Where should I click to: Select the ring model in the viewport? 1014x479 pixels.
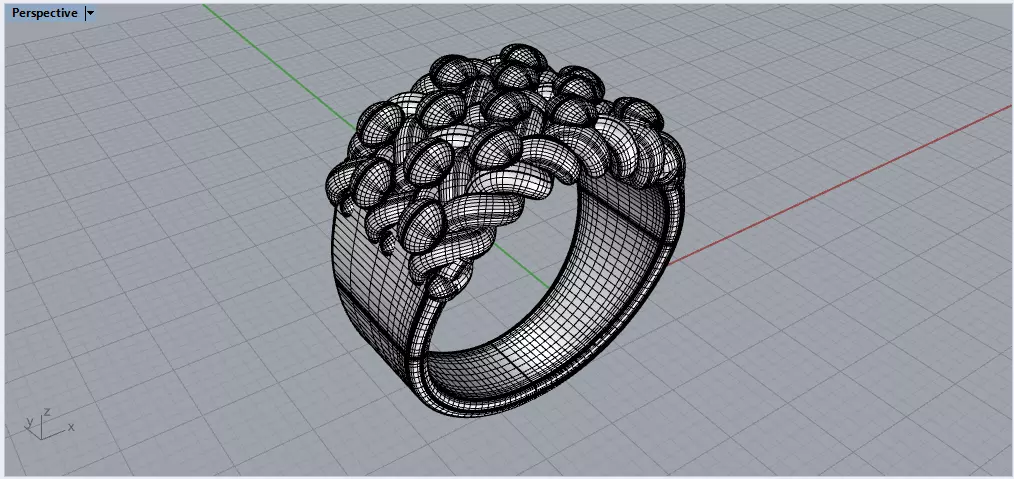506,231
